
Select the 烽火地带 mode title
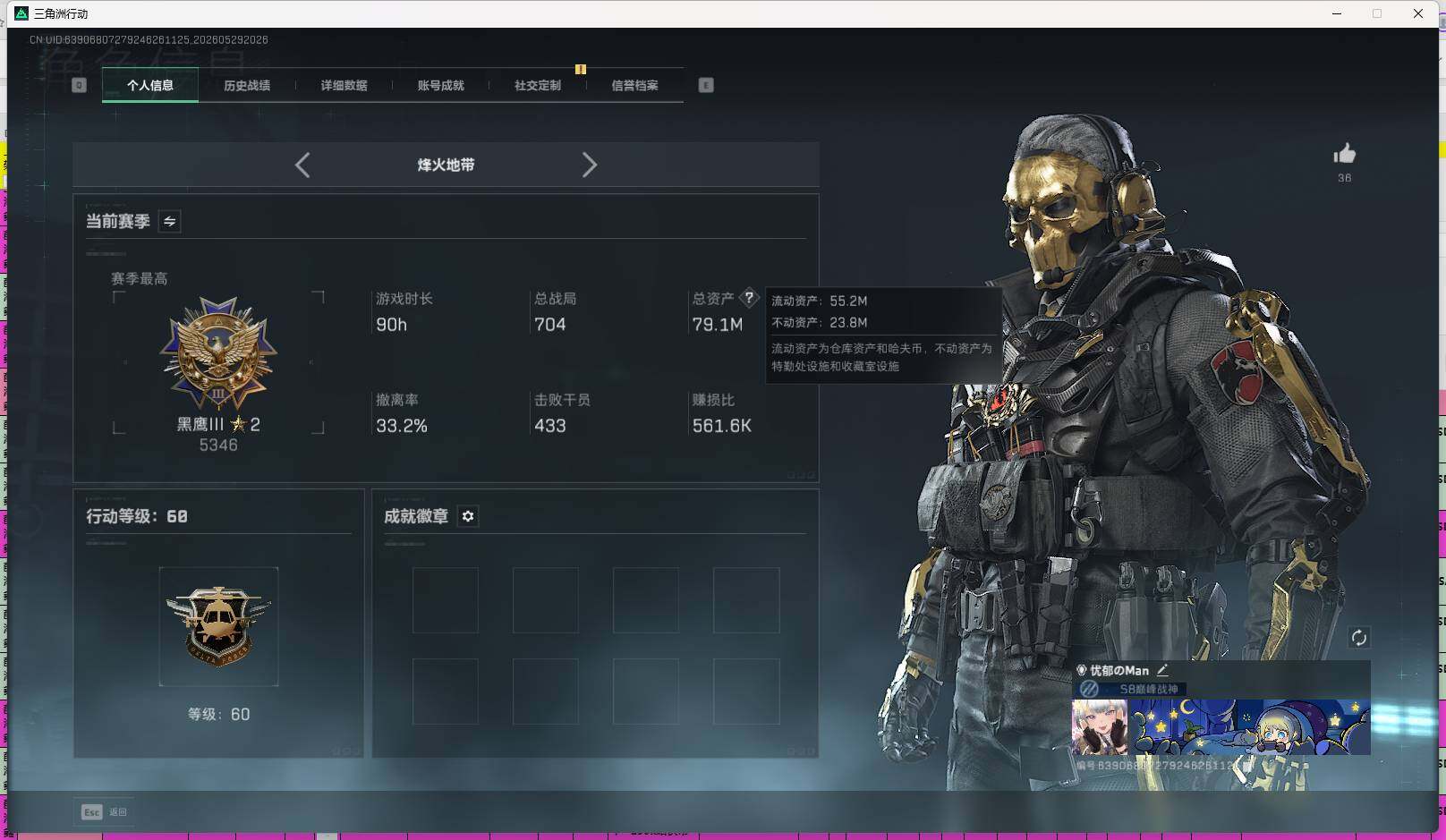[446, 165]
